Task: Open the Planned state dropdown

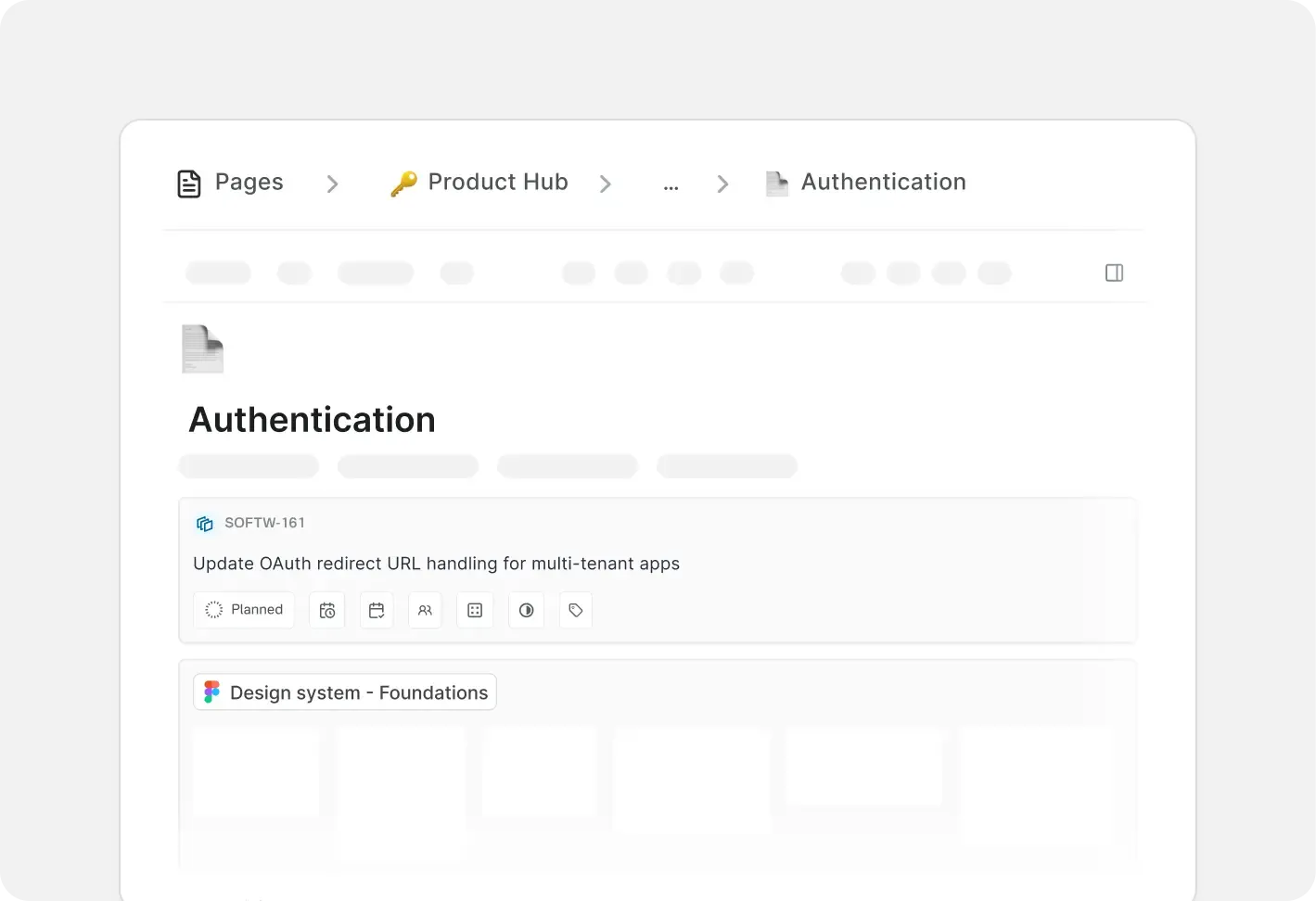Action: pyautogui.click(x=244, y=610)
